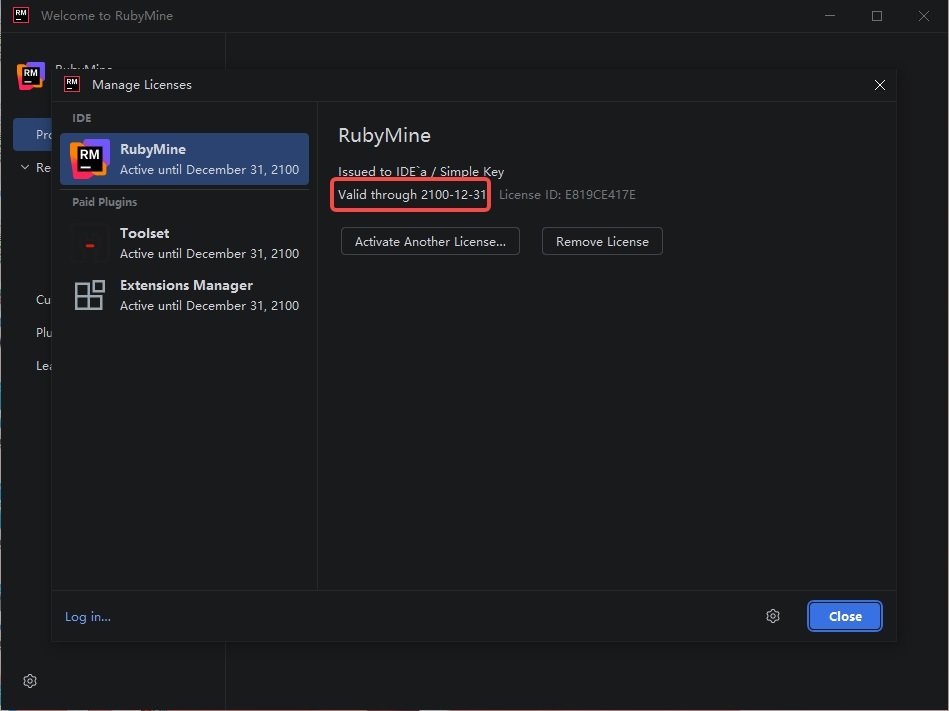Close the Welcome to RubyMine window
Viewport: 949px width, 711px height.
coord(923,16)
